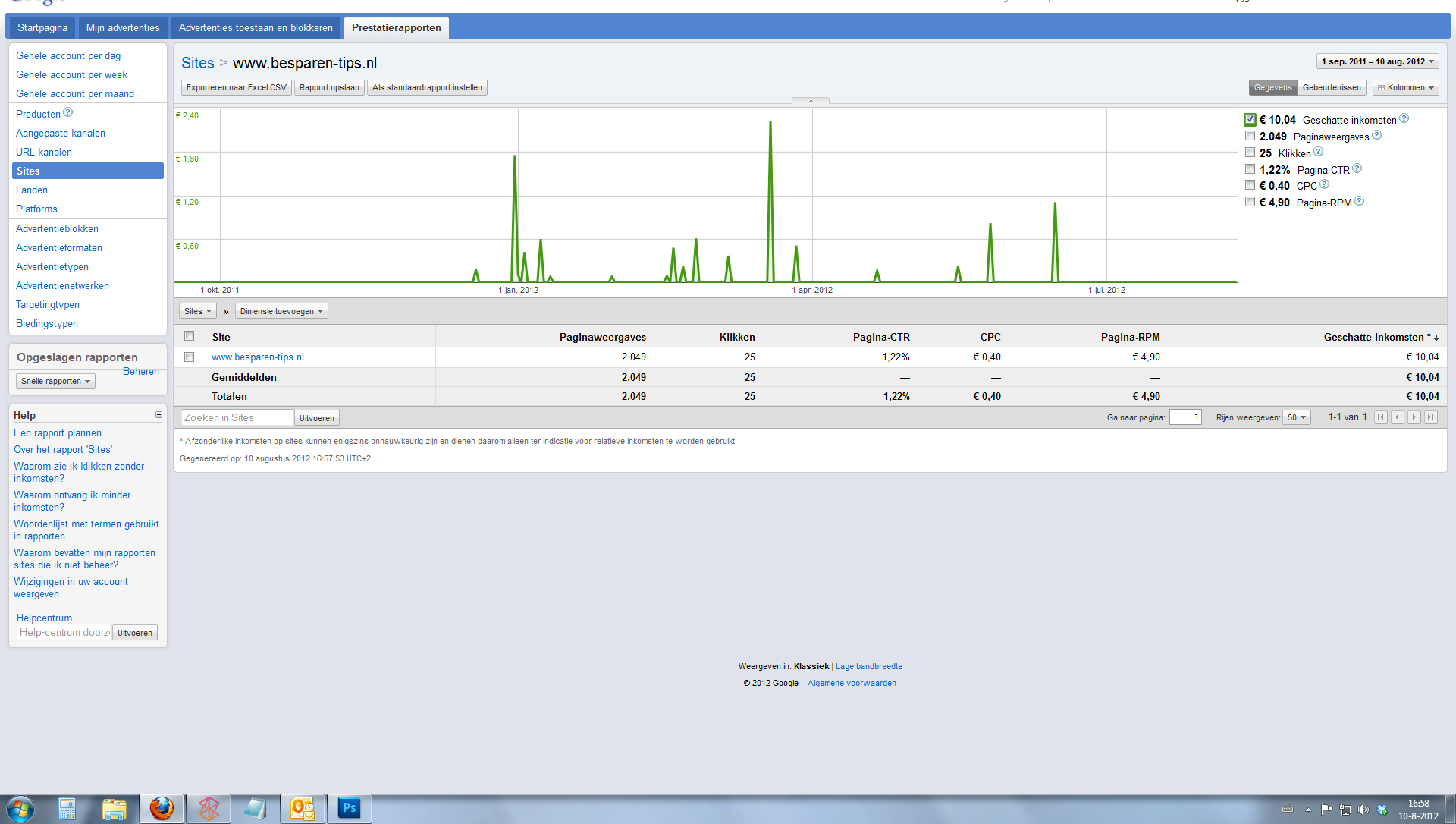The height and width of the screenshot is (824, 1456).
Task: Enable CPC chart metric
Action: (x=1250, y=185)
